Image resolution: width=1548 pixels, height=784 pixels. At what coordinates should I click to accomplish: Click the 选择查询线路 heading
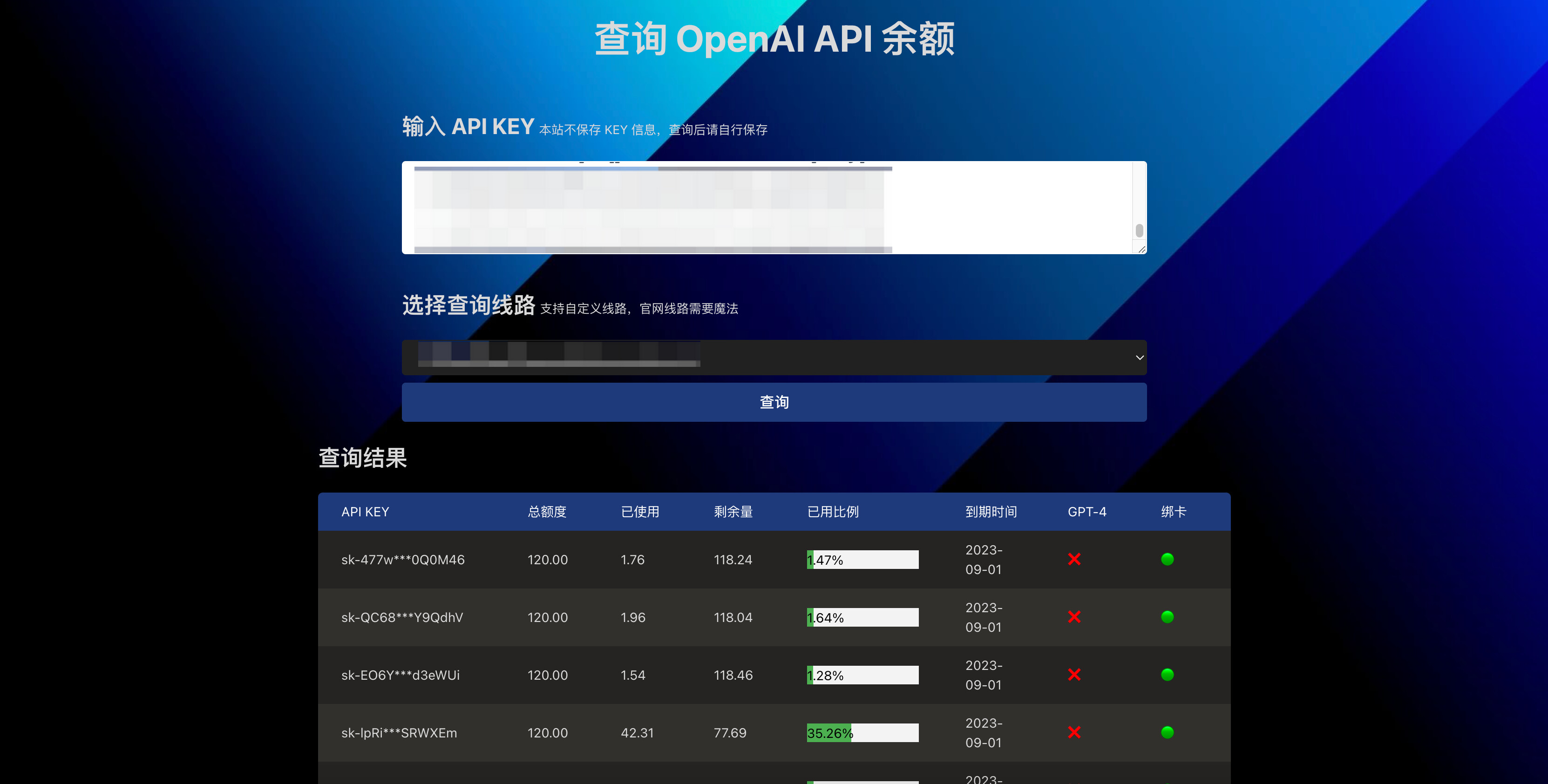(x=468, y=305)
